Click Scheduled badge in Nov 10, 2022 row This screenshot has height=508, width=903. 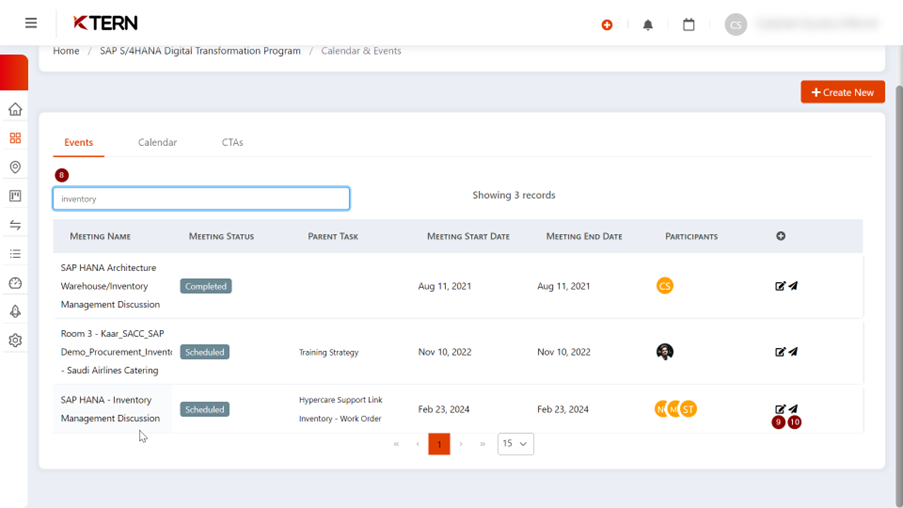click(204, 352)
